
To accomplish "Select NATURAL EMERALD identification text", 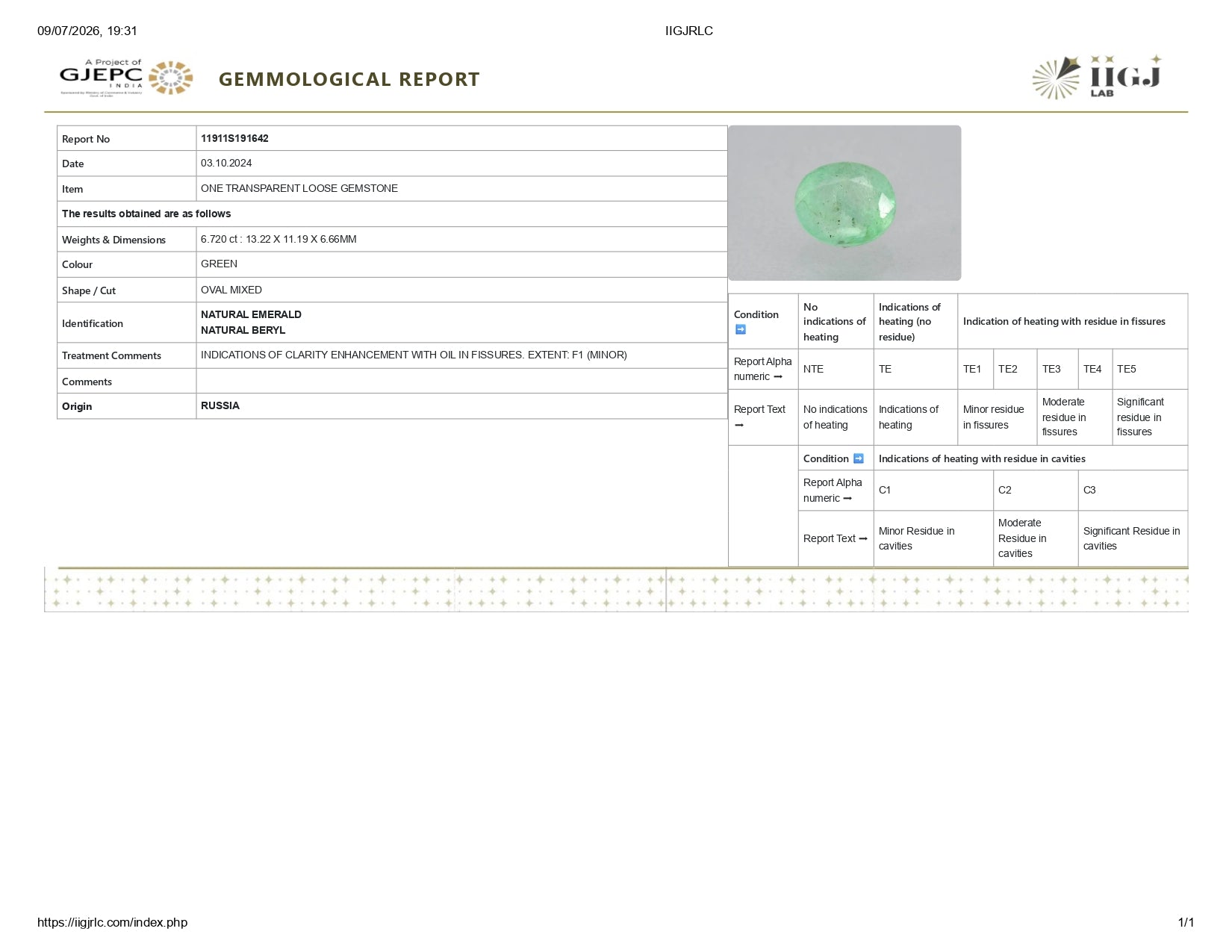I will click(x=251, y=314).
